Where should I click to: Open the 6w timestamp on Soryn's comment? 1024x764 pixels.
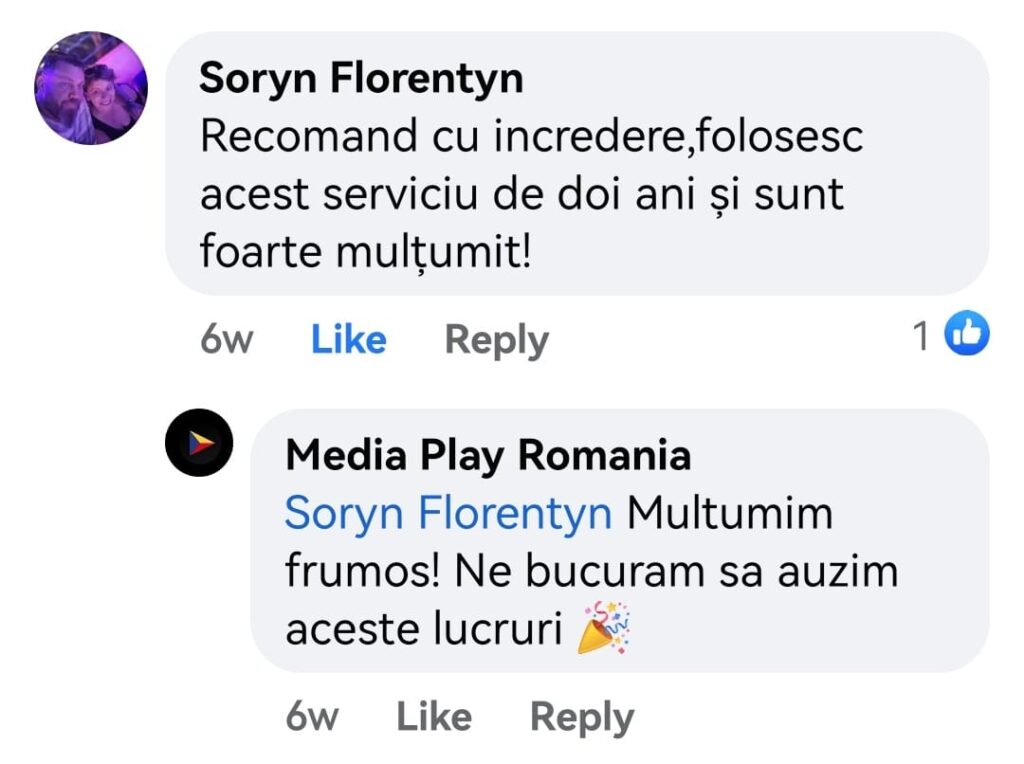tap(226, 339)
